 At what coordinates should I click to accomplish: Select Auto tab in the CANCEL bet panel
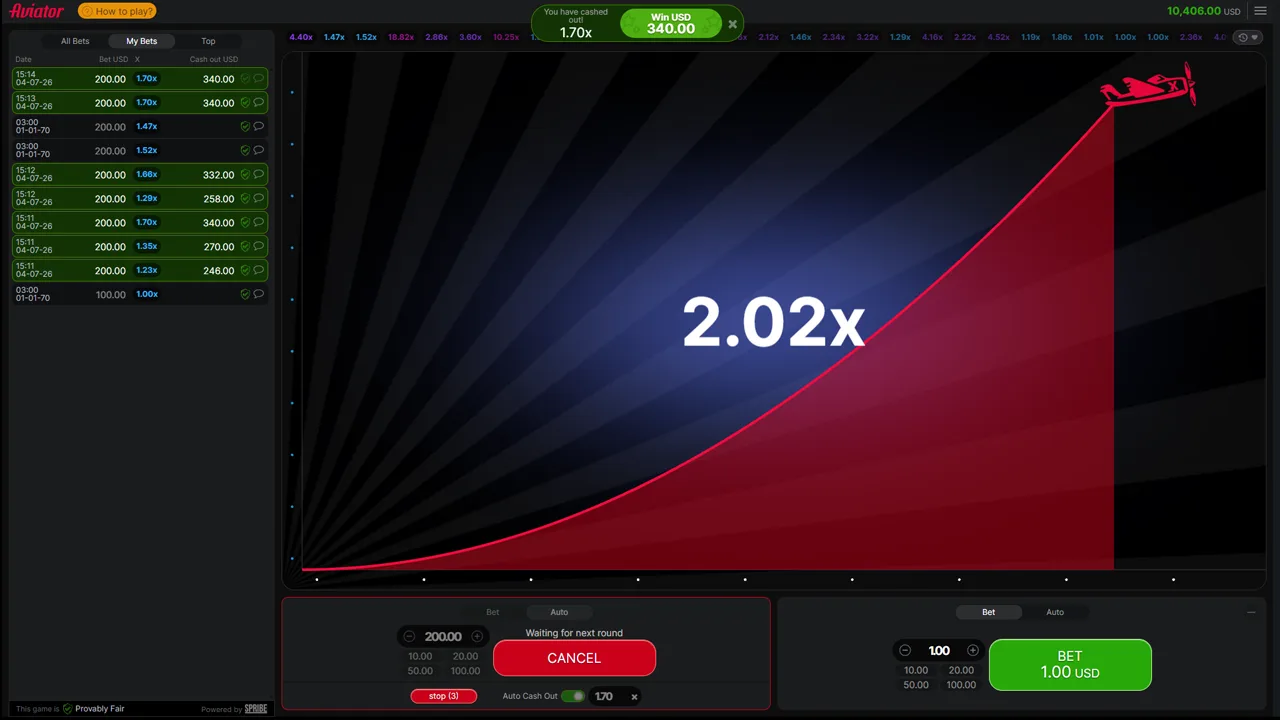[x=559, y=612]
